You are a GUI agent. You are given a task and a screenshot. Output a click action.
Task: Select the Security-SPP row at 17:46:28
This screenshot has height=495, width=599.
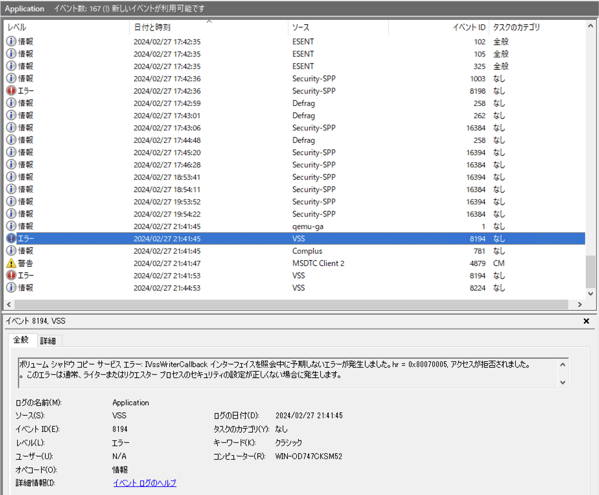click(x=295, y=165)
